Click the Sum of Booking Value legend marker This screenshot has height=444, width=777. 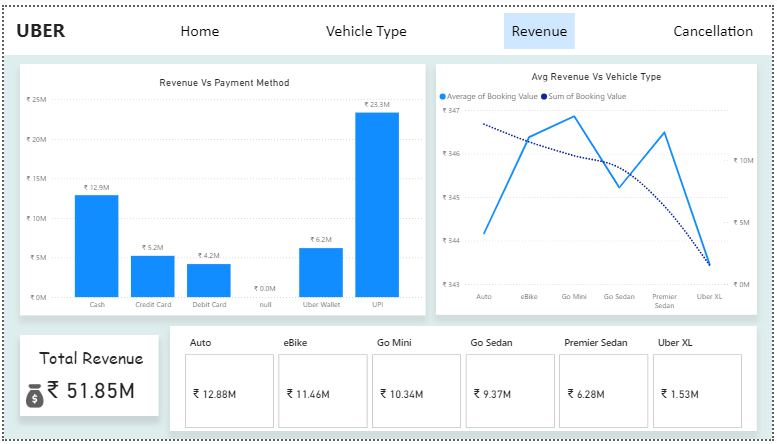click(544, 97)
